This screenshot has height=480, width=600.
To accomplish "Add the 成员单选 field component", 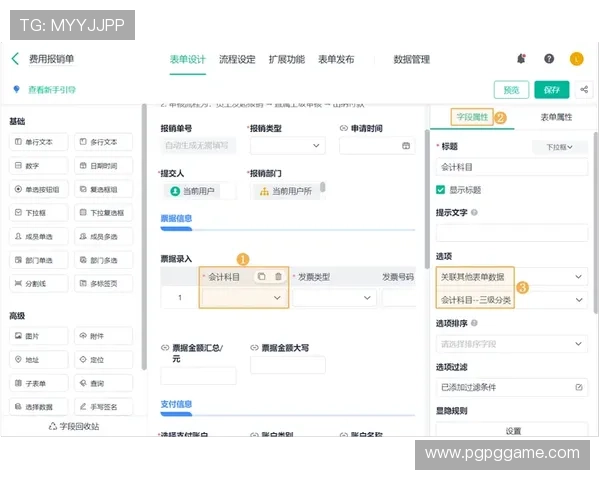I will [39, 237].
